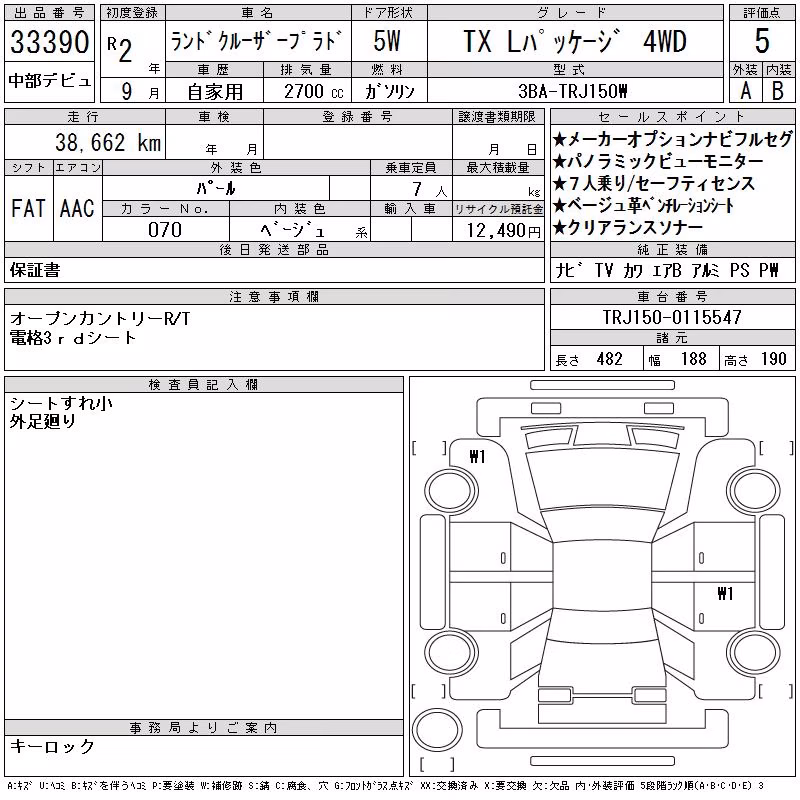The width and height of the screenshot is (800, 800).
Task: Click exterior color パール
Action: 216,189
